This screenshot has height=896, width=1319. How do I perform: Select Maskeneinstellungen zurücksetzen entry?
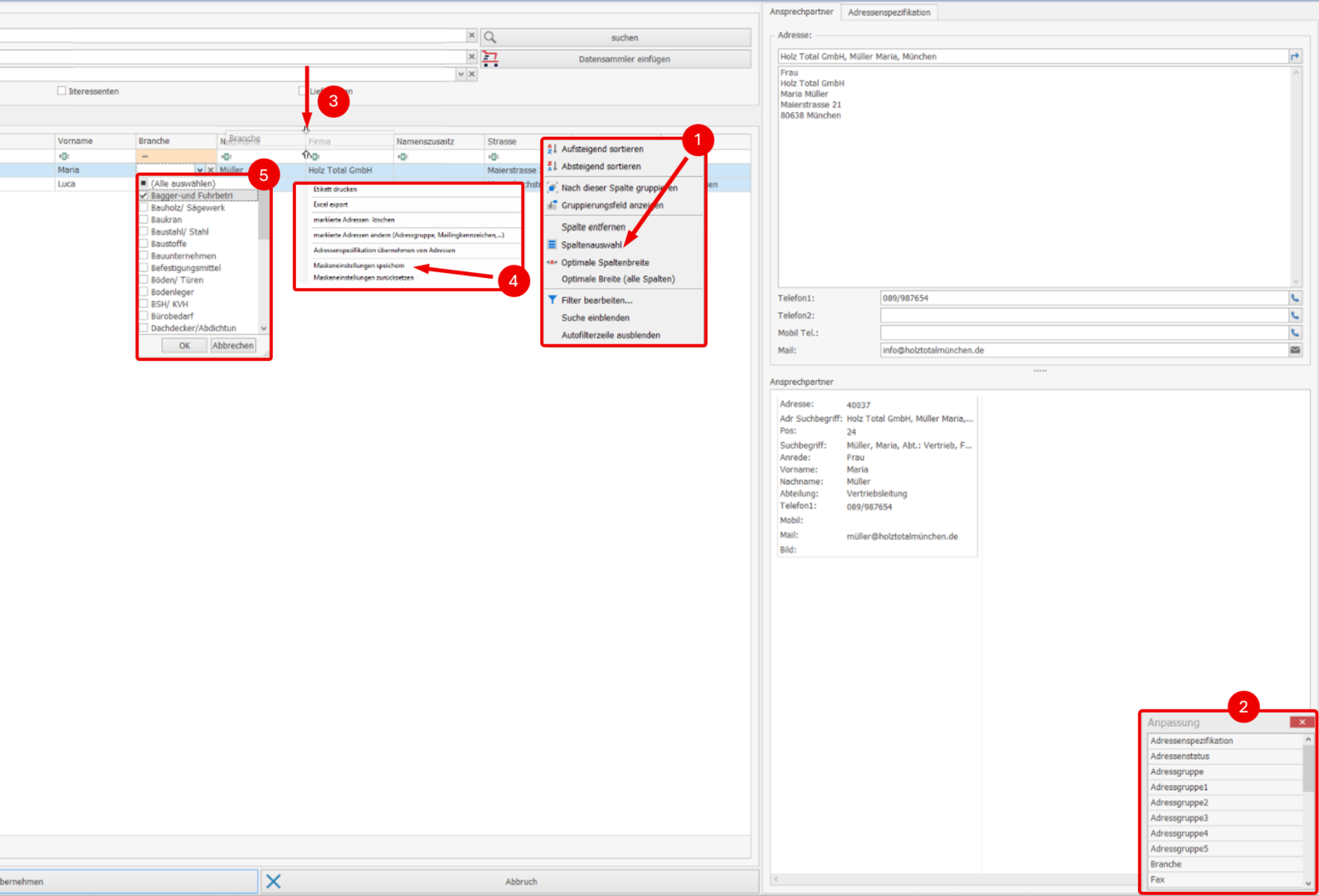363,278
